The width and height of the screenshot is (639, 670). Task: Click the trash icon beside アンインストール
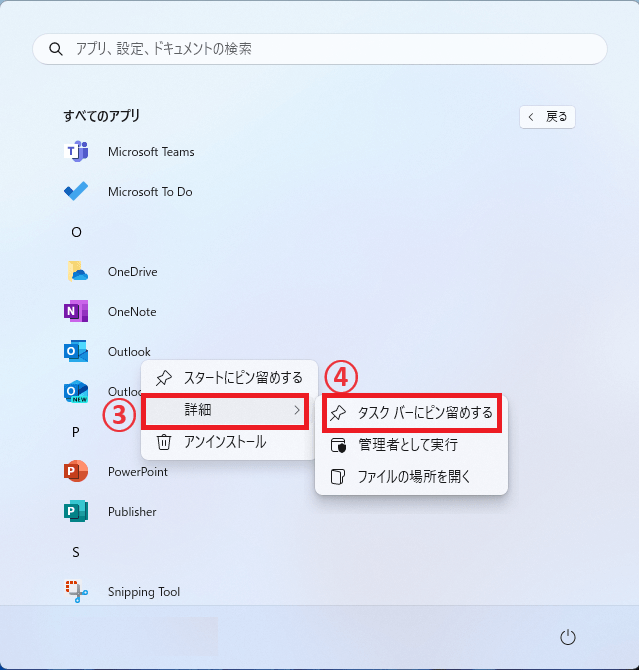164,442
